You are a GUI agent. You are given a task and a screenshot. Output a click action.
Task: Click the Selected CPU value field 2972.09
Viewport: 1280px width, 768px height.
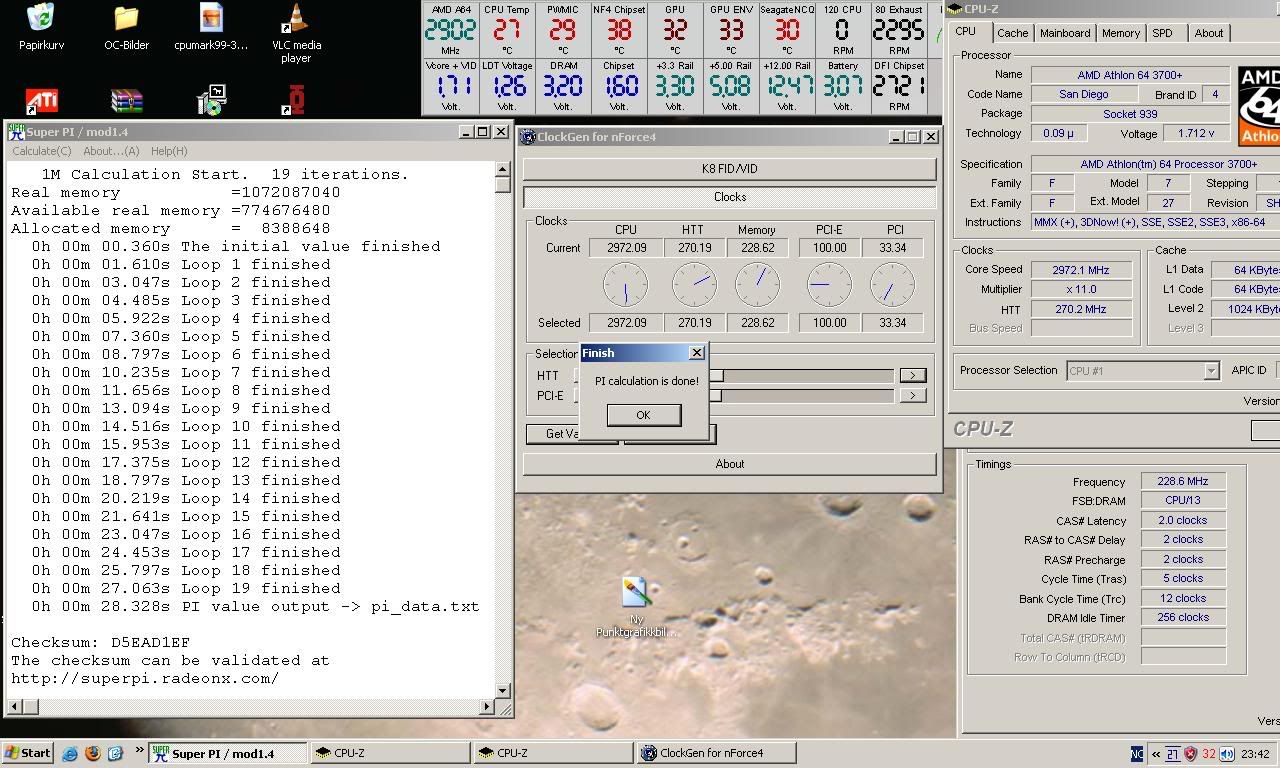(x=625, y=323)
